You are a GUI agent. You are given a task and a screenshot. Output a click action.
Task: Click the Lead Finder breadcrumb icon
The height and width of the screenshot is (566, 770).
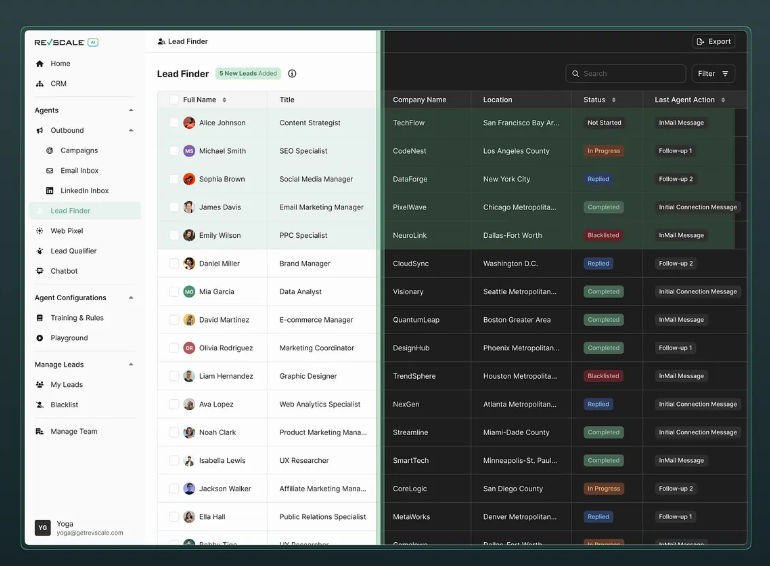tap(161, 42)
